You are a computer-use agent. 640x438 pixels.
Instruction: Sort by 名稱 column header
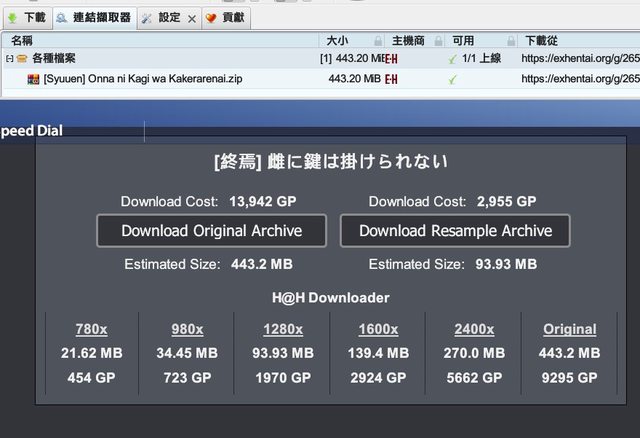[x=22, y=41]
